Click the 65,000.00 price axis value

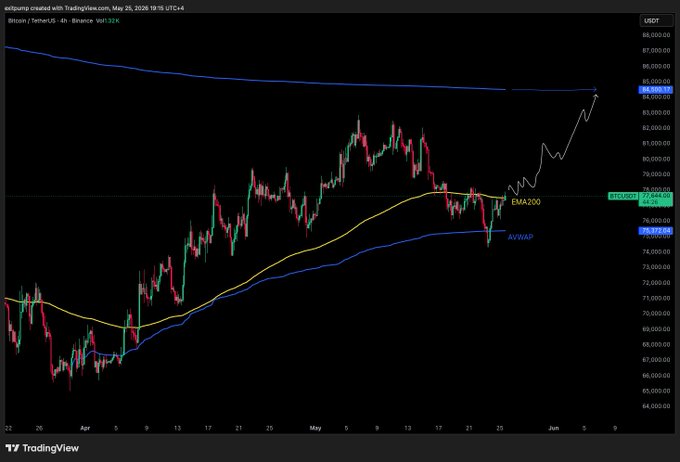pyautogui.click(x=656, y=391)
